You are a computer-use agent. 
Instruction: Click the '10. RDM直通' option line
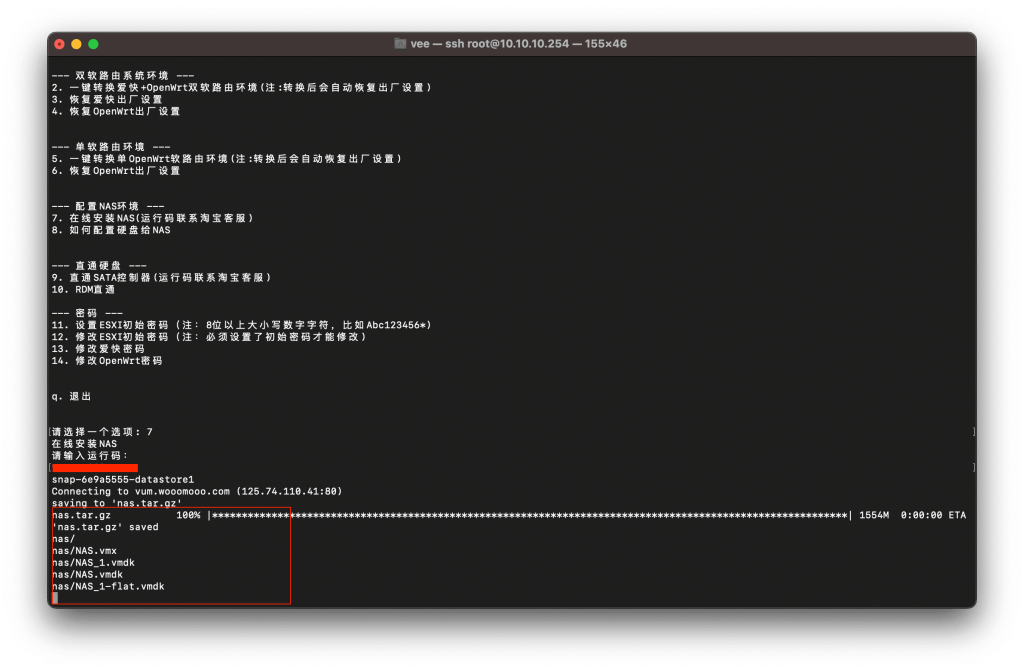pos(82,289)
